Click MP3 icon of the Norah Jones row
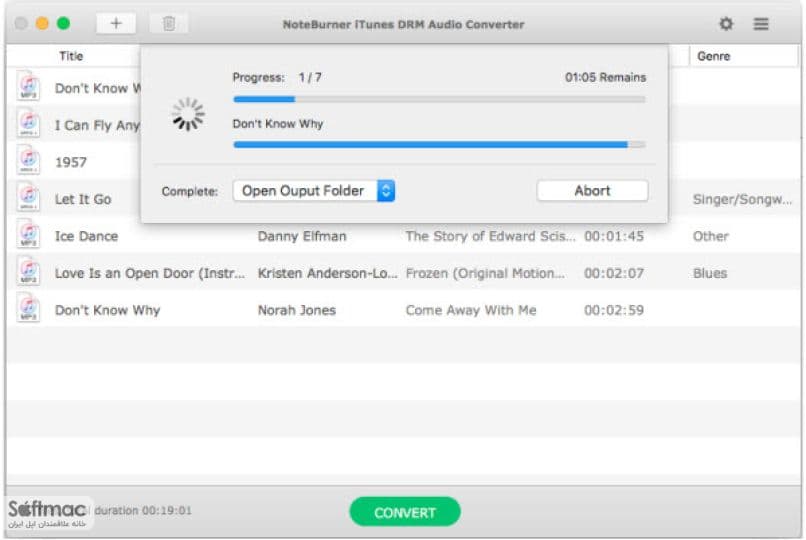This screenshot has height=540, width=806. [28, 308]
